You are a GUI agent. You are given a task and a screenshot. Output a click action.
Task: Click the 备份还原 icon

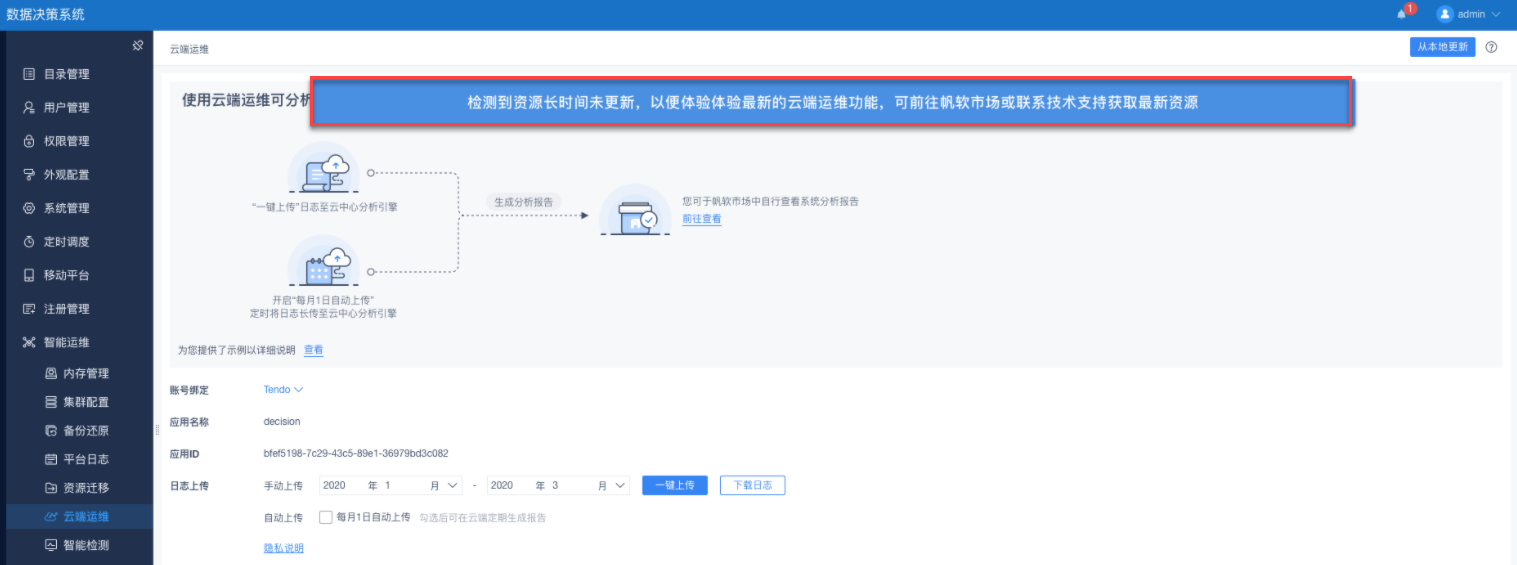click(52, 431)
